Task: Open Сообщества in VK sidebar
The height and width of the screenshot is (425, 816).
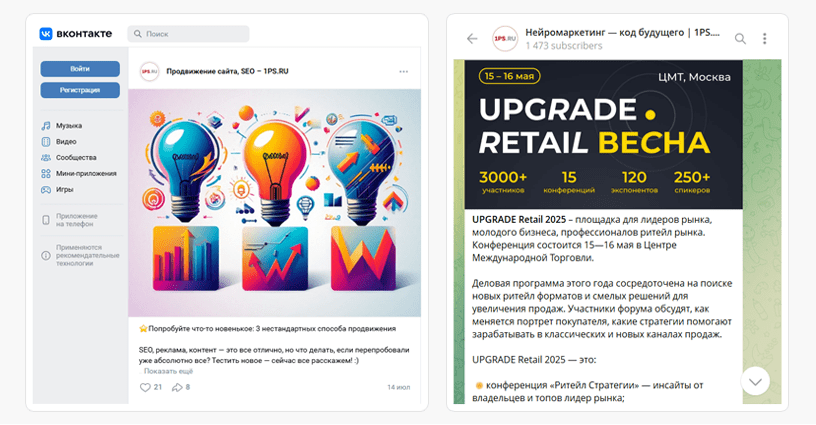Action: click(76, 158)
